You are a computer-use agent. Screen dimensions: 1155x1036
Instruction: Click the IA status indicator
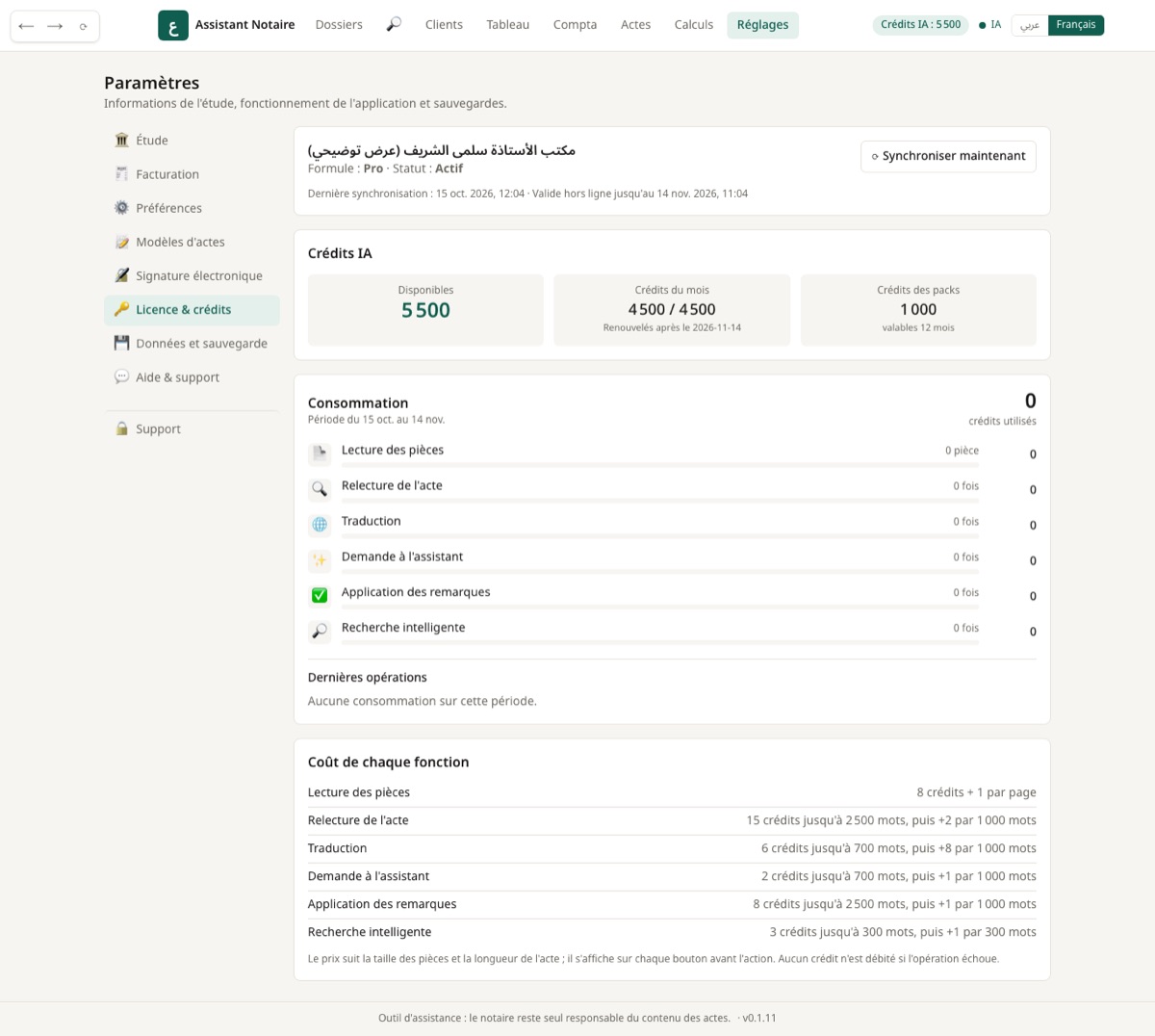click(990, 25)
